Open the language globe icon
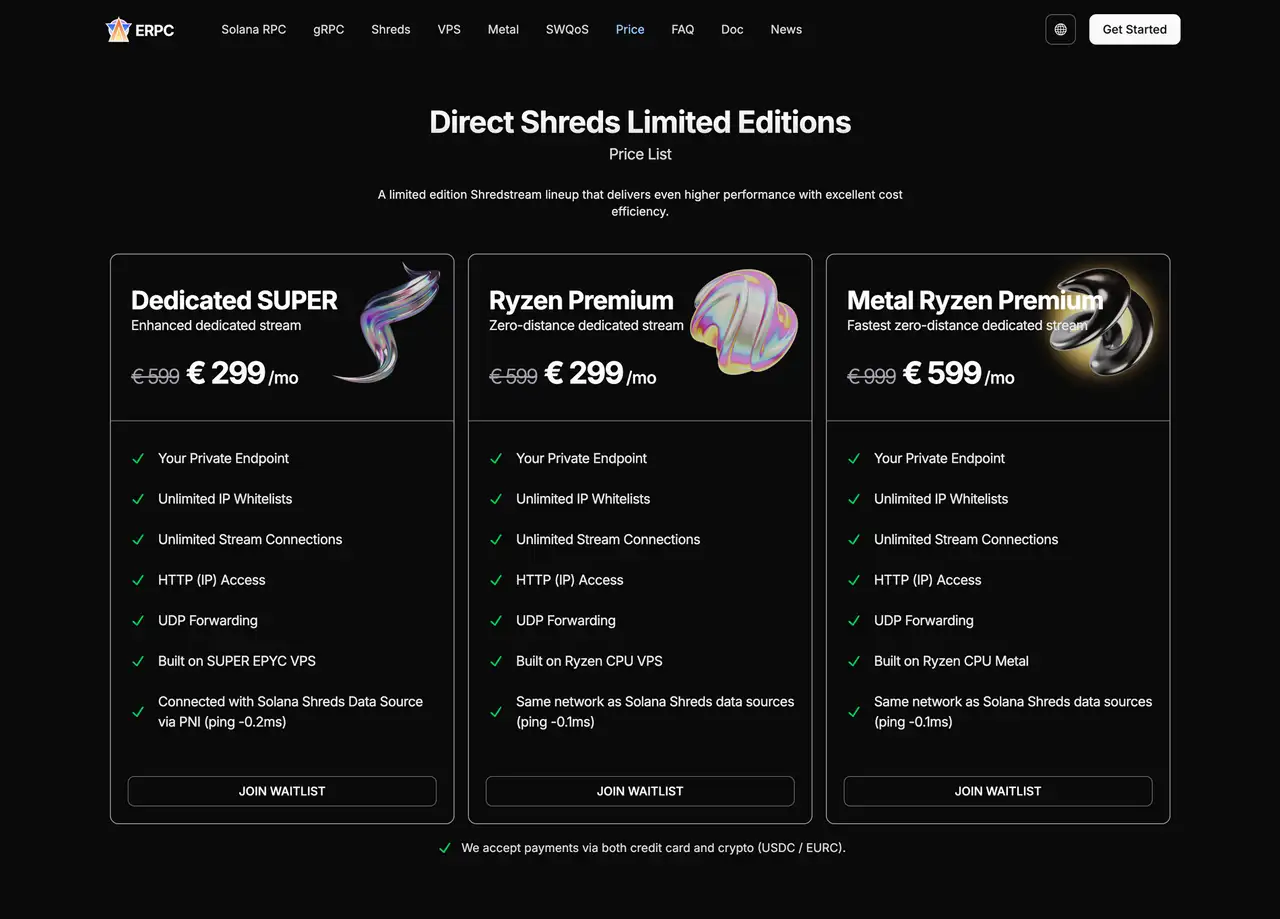The image size is (1280, 919). tap(1060, 29)
